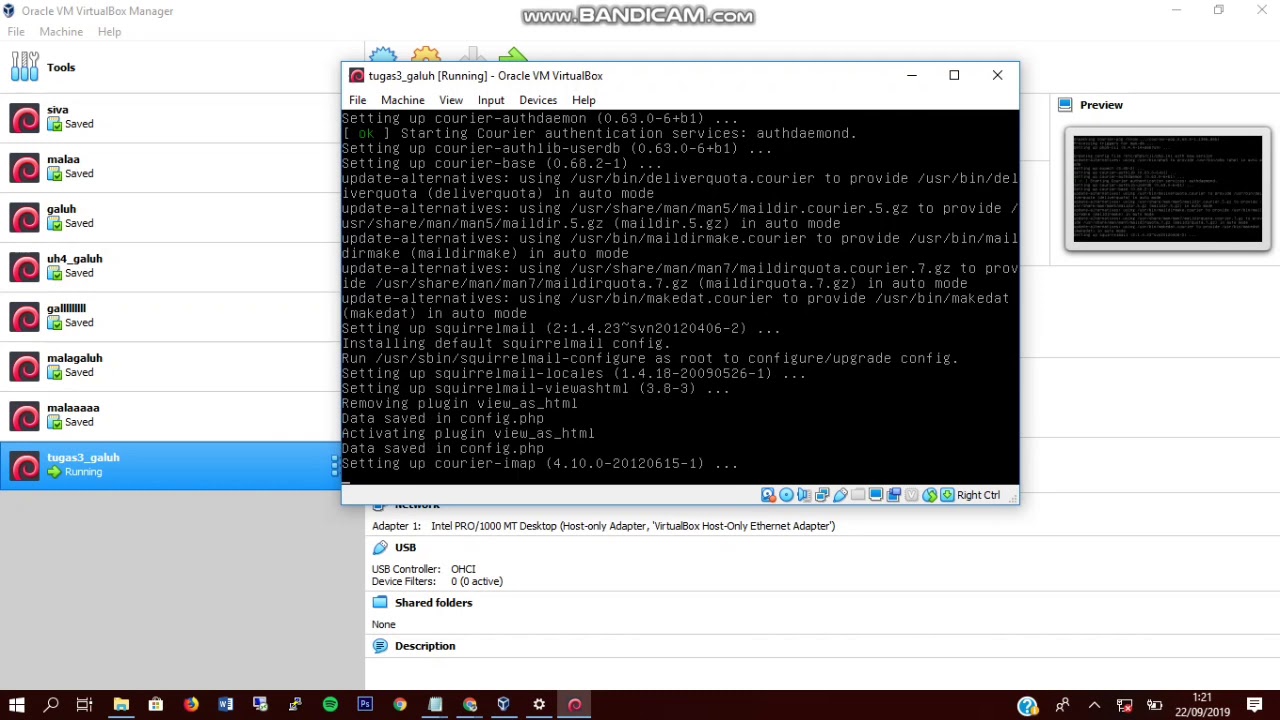This screenshot has height=720, width=1280.
Task: Click the Preview panel monitor icon
Action: click(1065, 105)
